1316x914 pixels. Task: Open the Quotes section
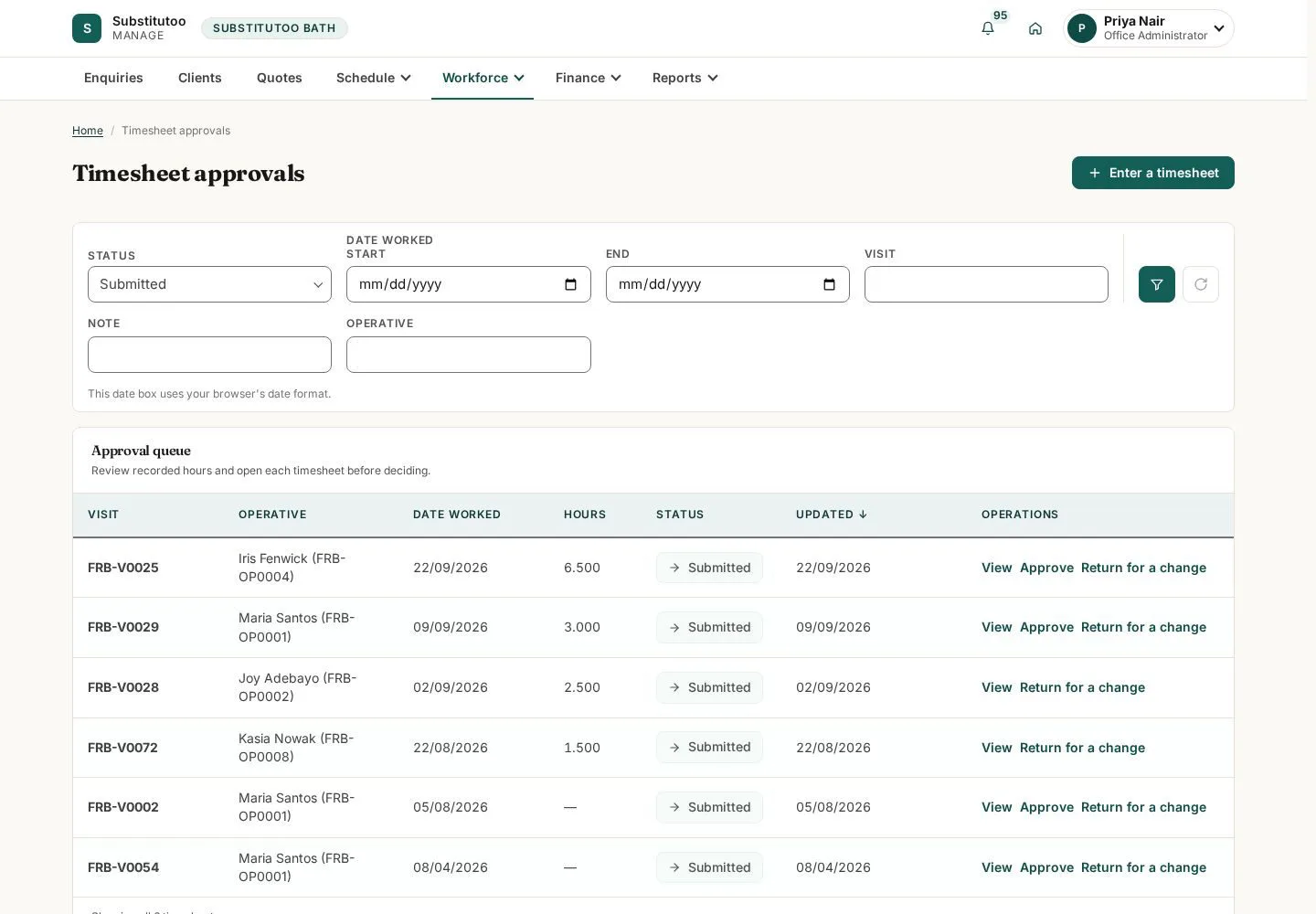(280, 78)
